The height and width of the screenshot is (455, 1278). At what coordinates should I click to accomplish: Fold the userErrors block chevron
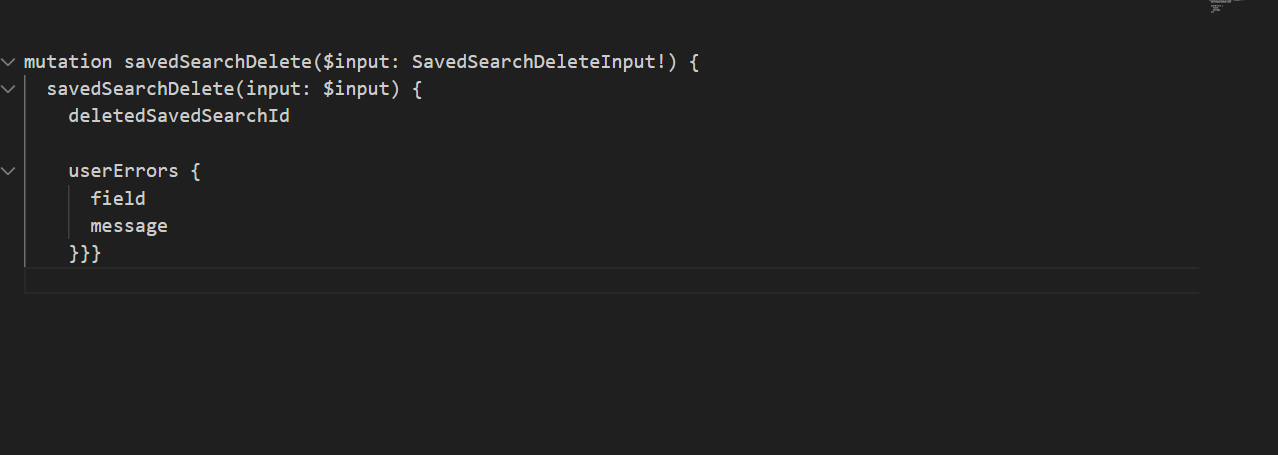click(x=8, y=171)
